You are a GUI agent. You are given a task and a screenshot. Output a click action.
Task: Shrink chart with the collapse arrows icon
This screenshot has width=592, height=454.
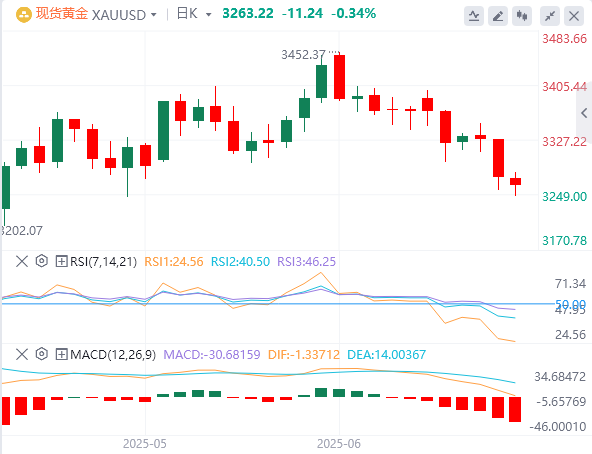coord(550,16)
